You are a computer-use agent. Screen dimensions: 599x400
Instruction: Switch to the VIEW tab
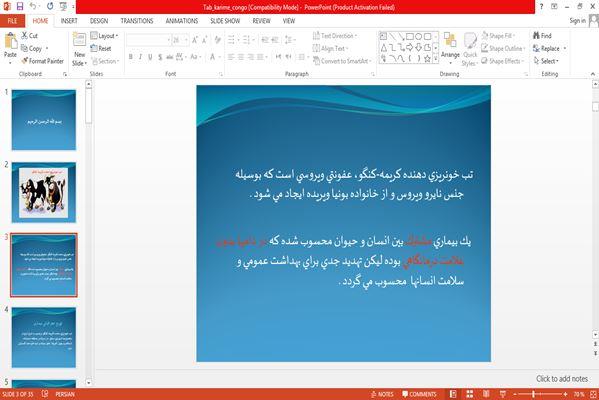coord(289,21)
